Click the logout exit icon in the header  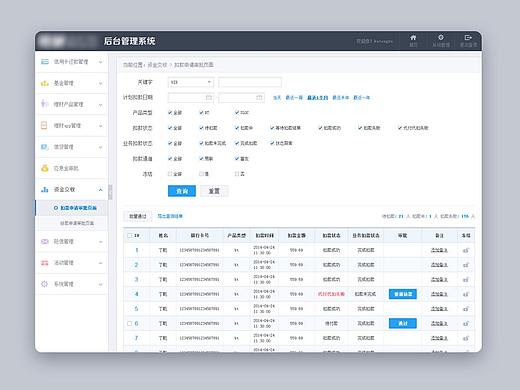(x=468, y=37)
